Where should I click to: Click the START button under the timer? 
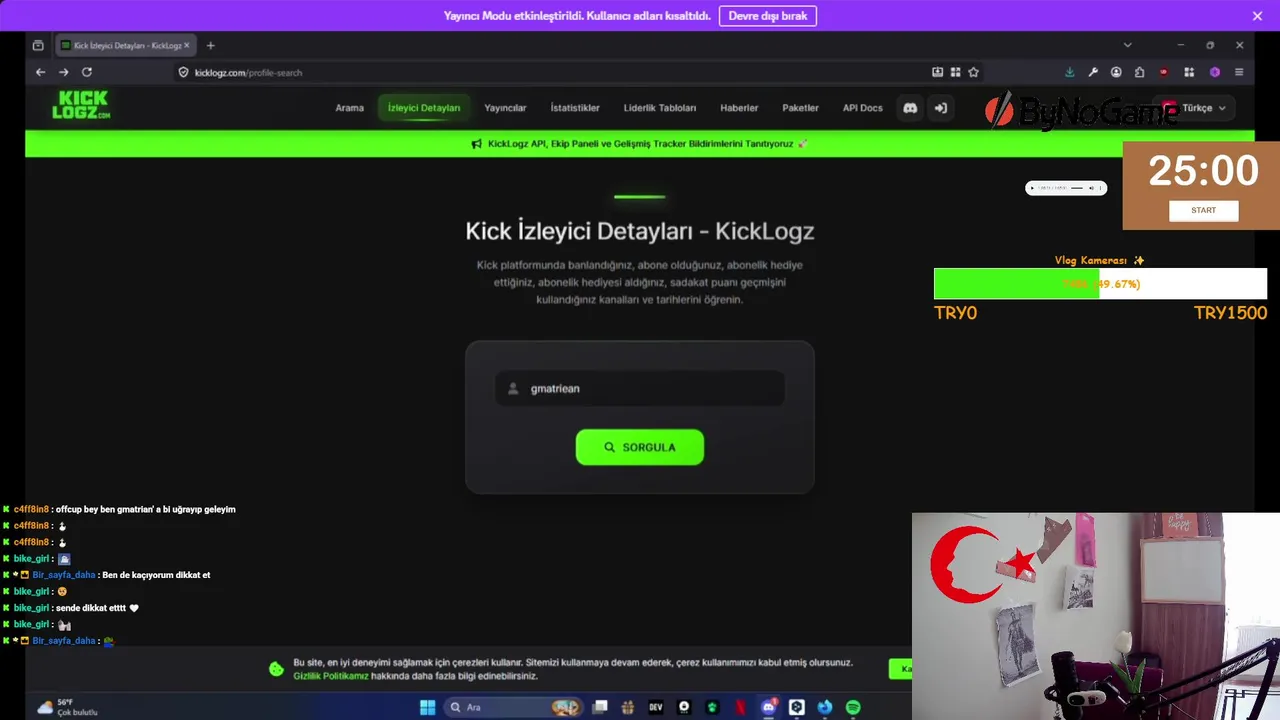(x=1204, y=210)
